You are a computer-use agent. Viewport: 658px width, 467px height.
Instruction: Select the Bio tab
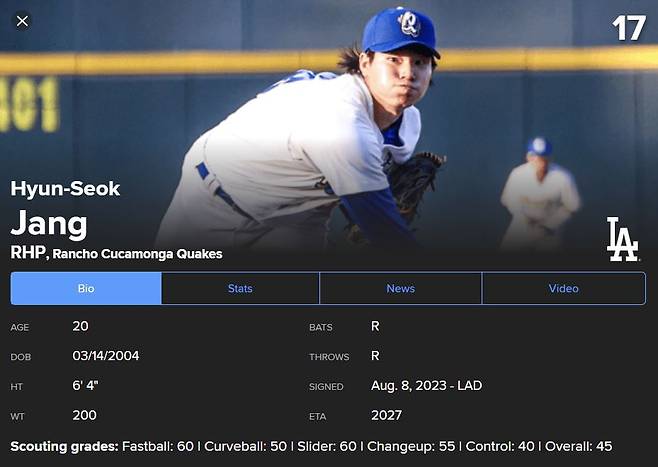pos(86,289)
